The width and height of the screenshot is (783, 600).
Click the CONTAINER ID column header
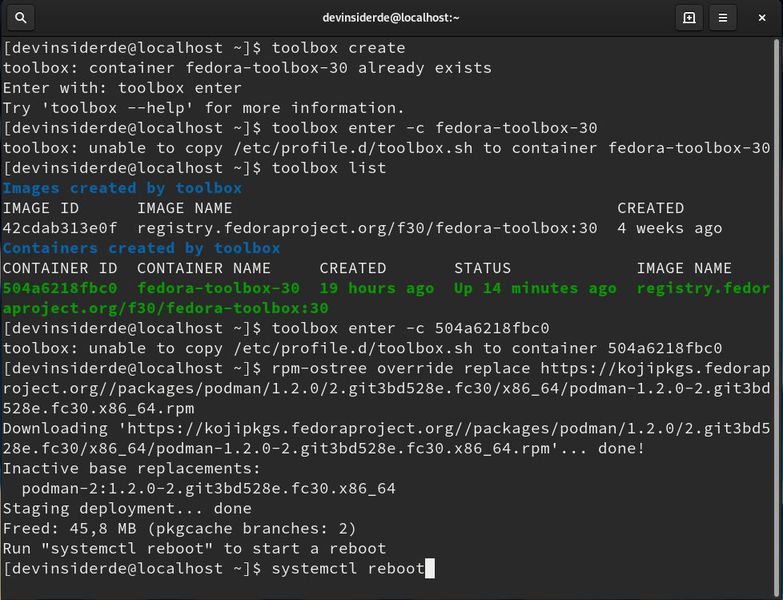point(60,268)
